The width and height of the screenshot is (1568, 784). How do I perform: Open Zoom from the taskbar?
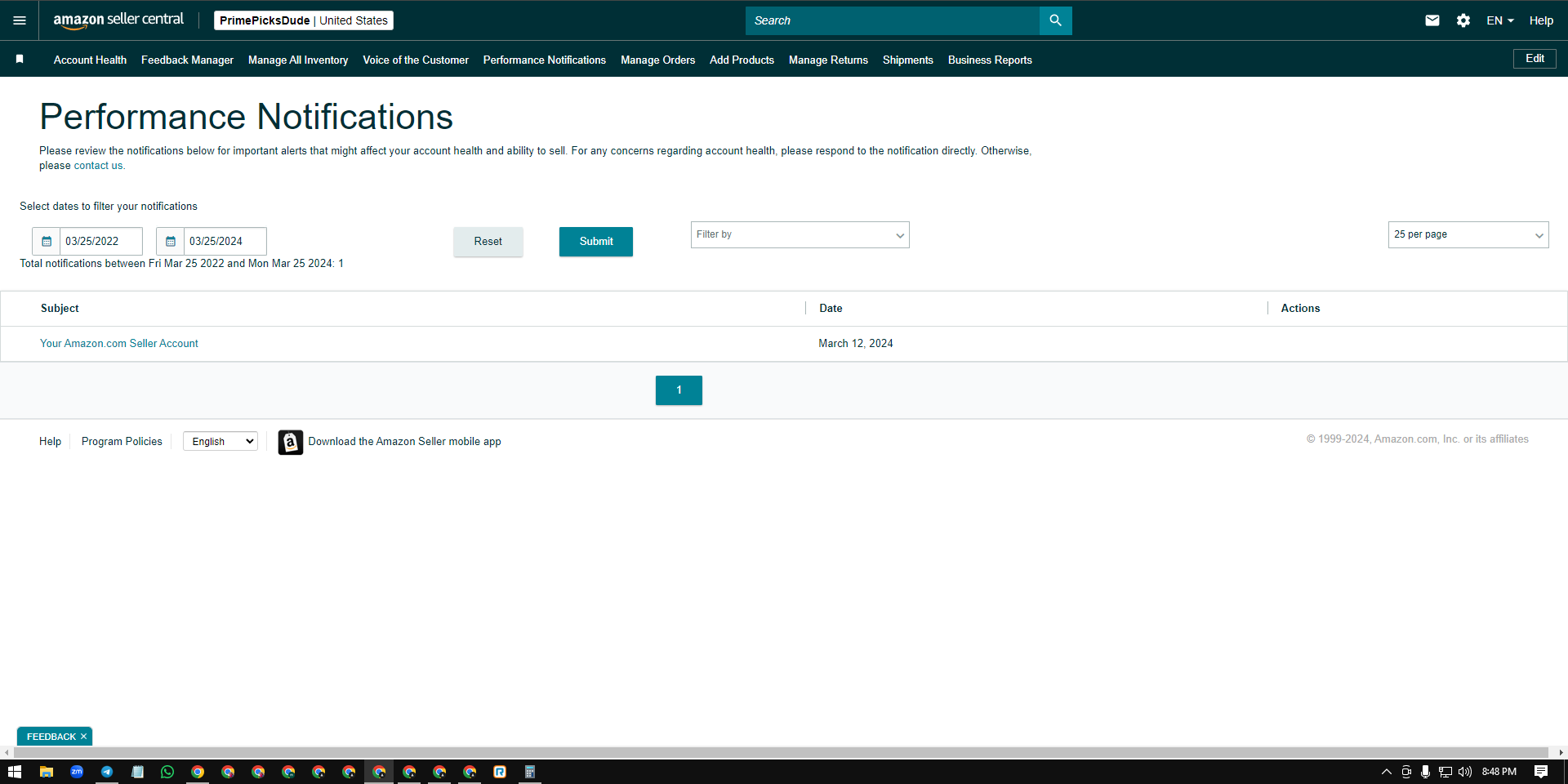click(77, 772)
